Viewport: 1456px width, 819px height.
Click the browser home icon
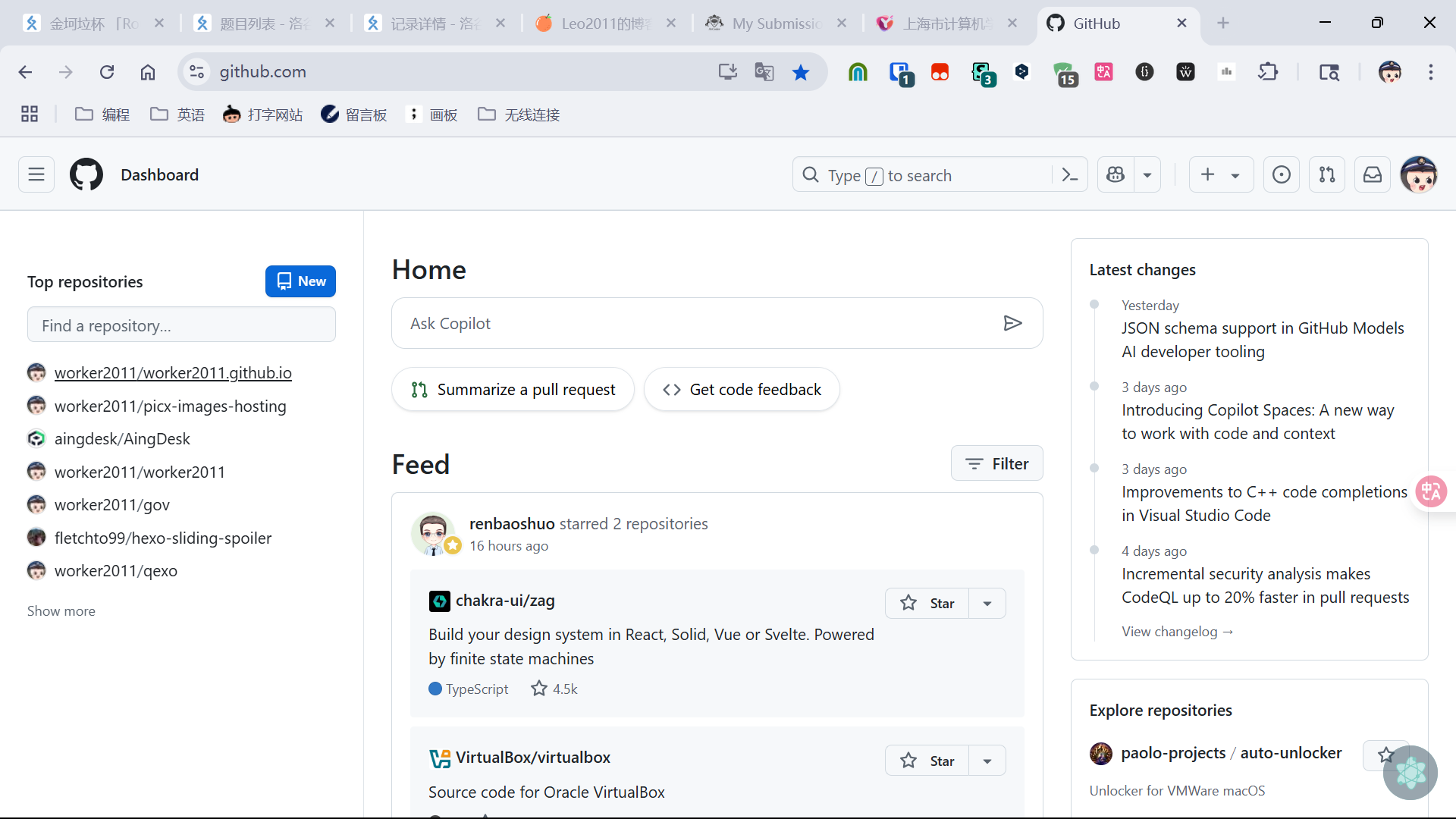tap(148, 72)
